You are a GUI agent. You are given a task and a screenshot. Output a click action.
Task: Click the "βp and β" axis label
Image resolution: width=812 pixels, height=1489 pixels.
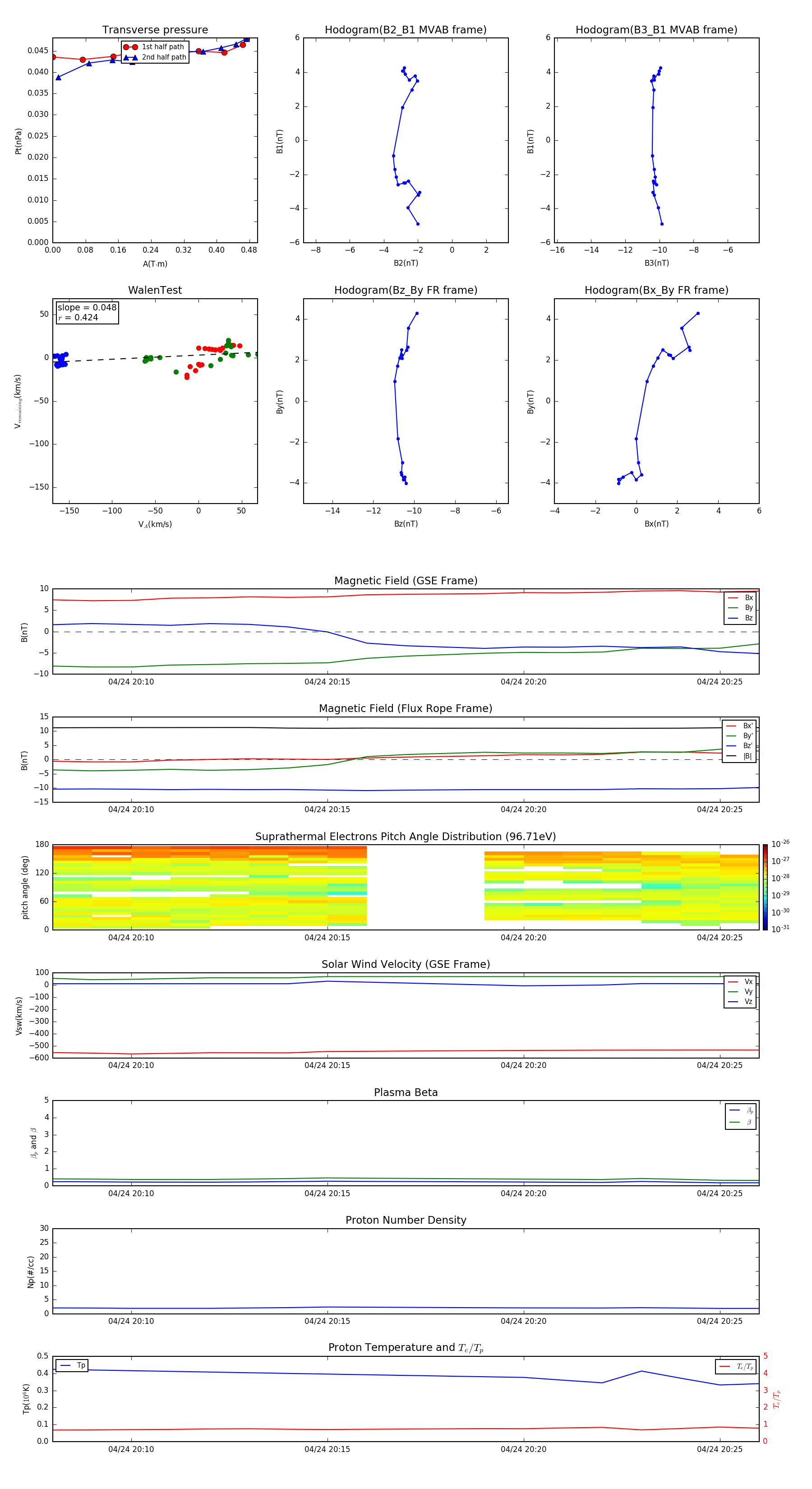click(33, 1143)
